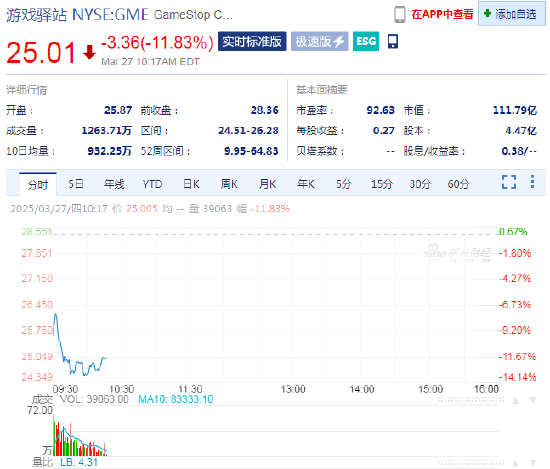Click the 52周区间 value 9.95-64.83
The image size is (550, 469).
(251, 151)
